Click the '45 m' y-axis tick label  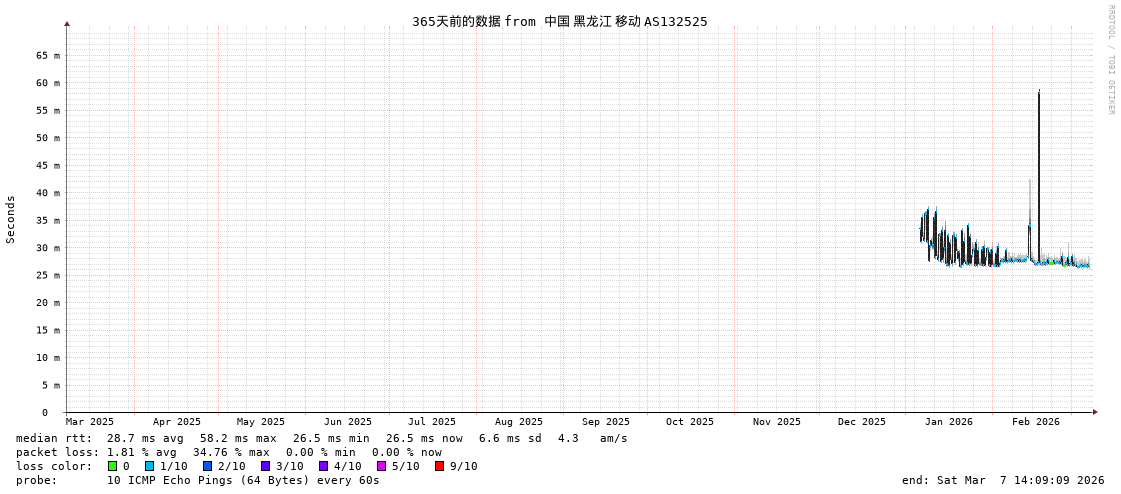[x=48, y=165]
